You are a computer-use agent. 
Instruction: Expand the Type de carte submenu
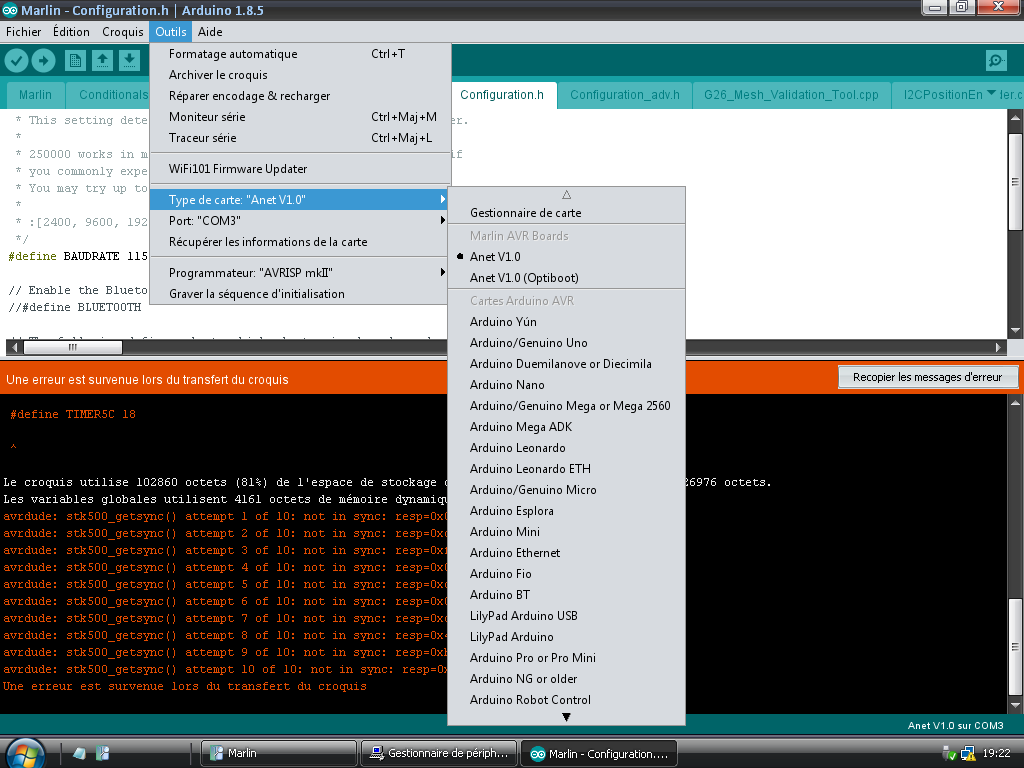coord(300,200)
